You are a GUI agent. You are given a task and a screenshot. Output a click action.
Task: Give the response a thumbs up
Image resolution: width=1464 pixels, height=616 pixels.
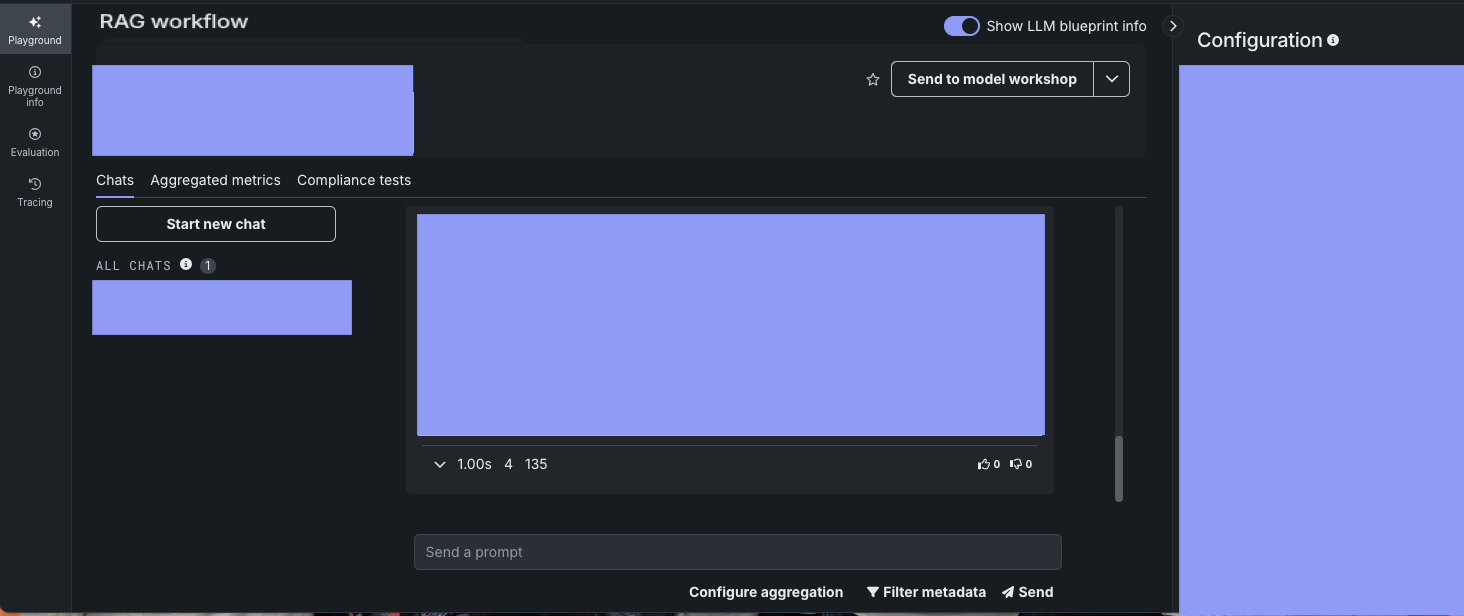989,464
